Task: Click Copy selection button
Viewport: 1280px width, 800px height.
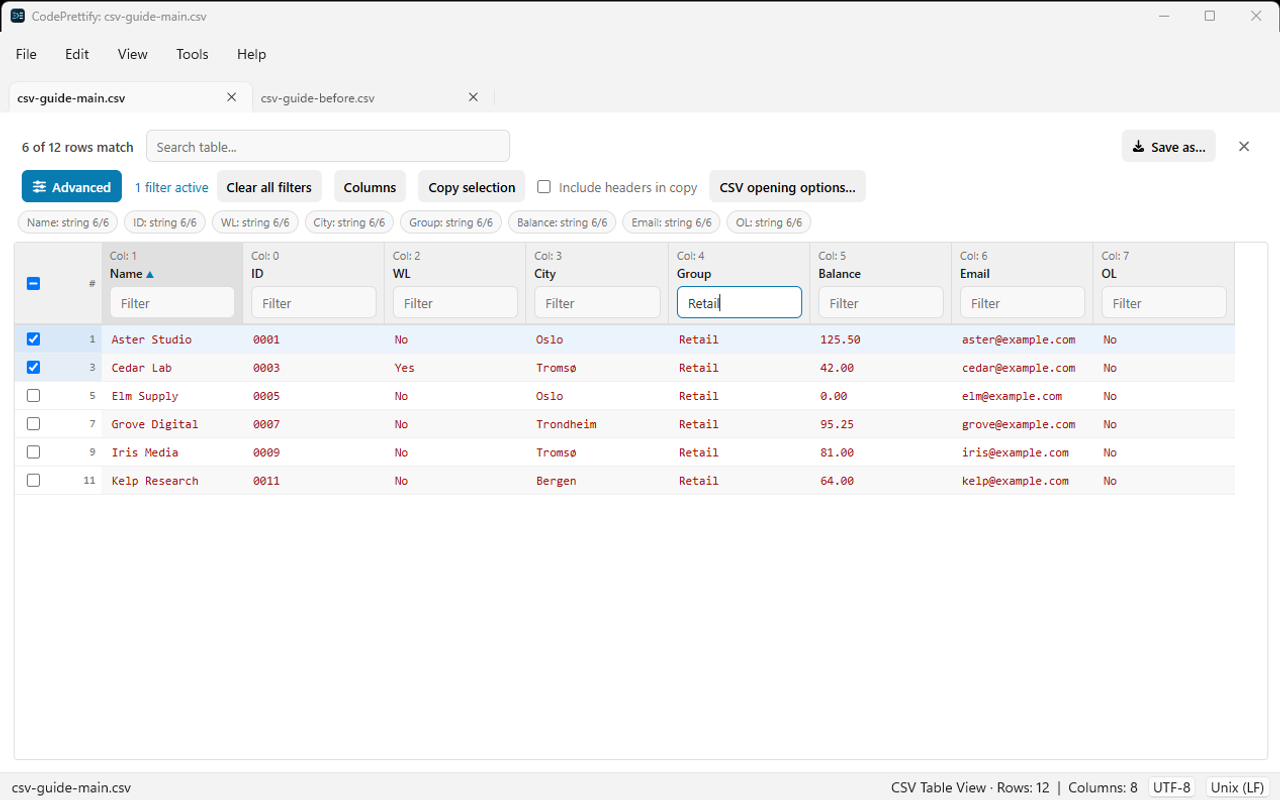Action: pos(472,187)
